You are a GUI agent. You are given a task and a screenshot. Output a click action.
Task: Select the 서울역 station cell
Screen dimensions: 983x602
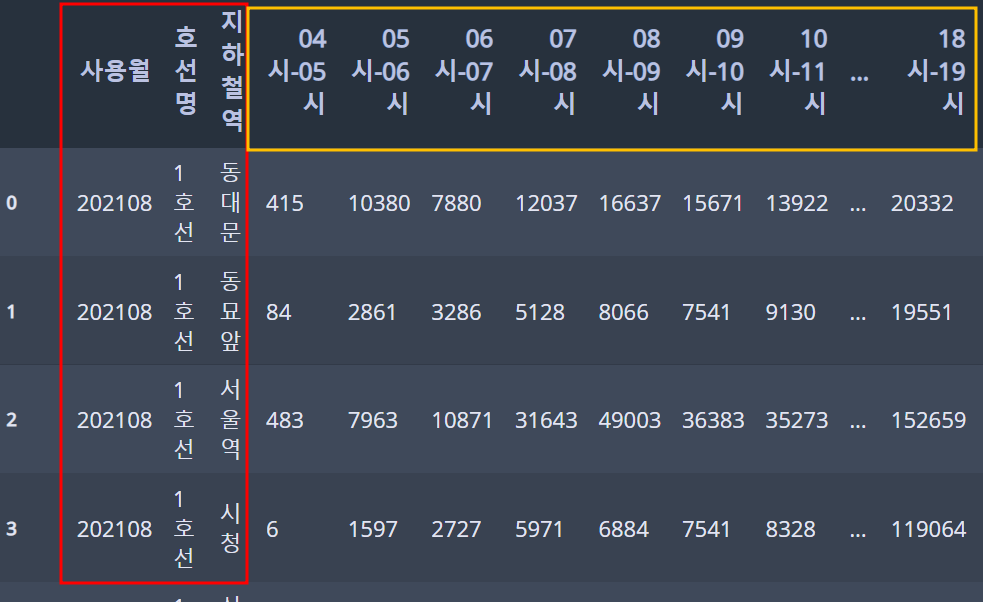pyautogui.click(x=231, y=419)
